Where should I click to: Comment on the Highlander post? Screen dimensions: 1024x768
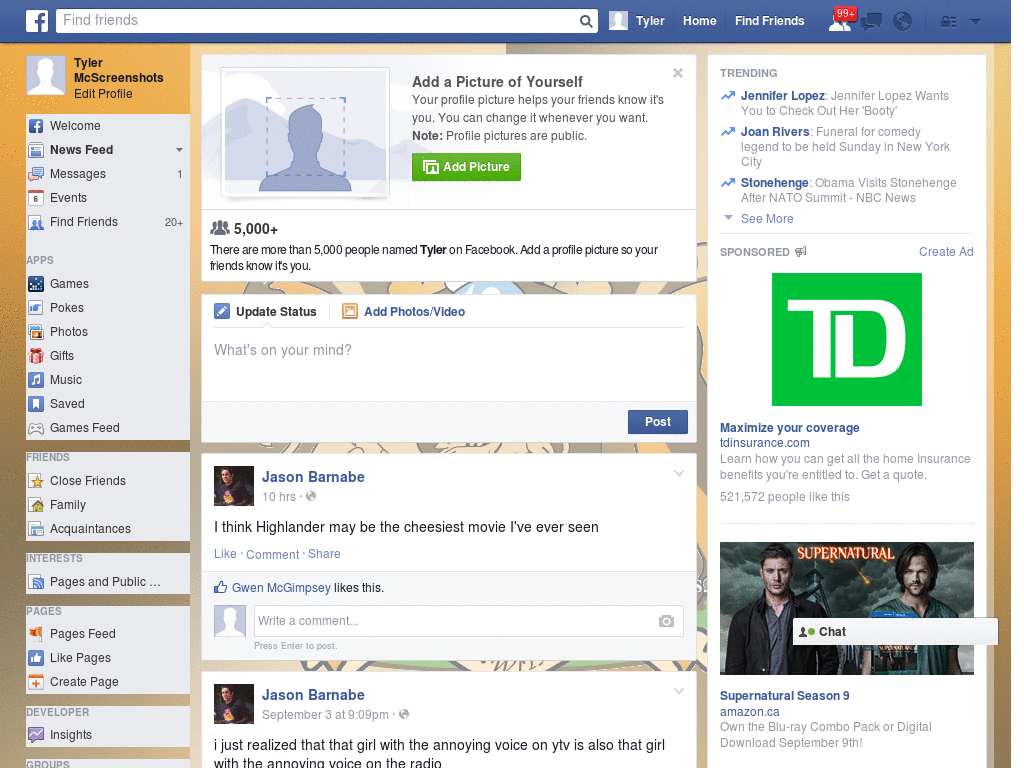point(272,554)
